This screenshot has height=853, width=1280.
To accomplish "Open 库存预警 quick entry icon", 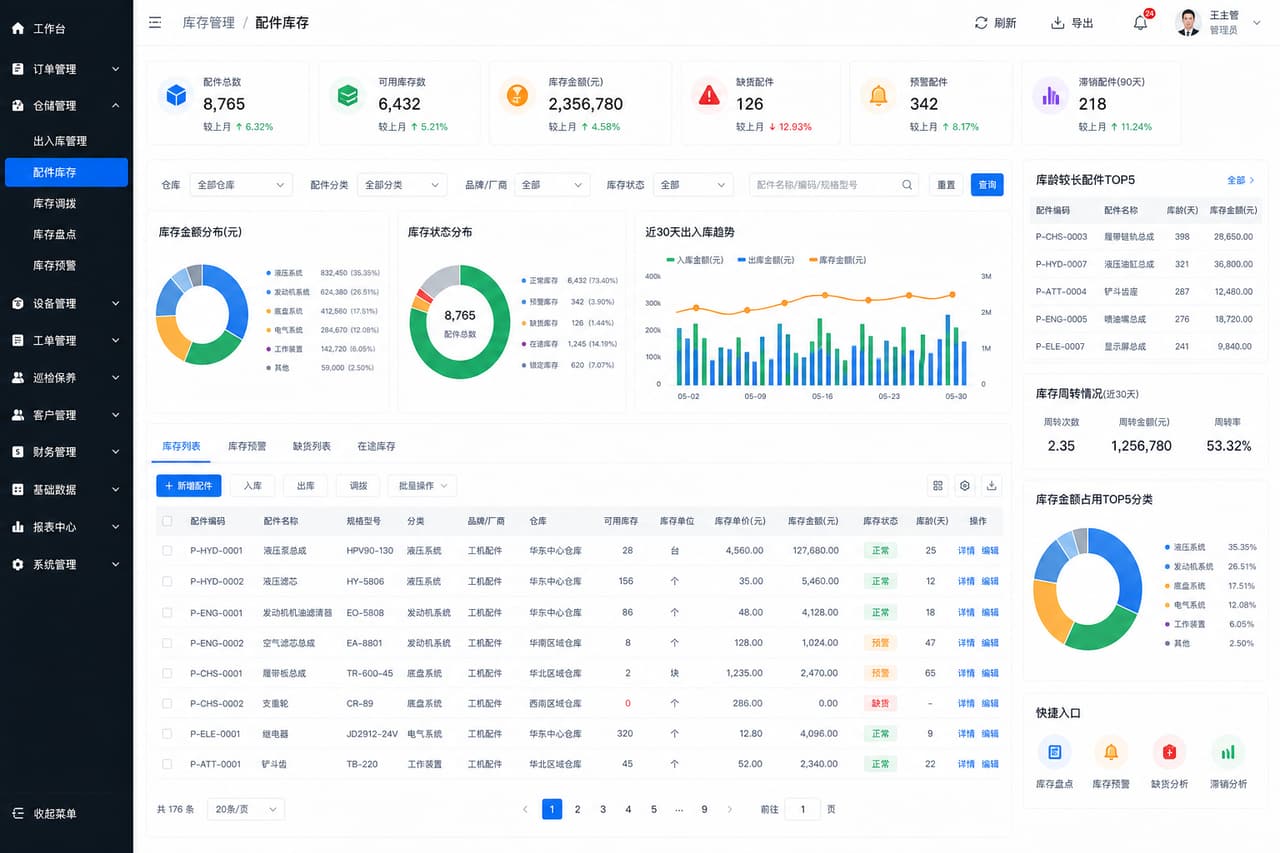I will 1111,752.
